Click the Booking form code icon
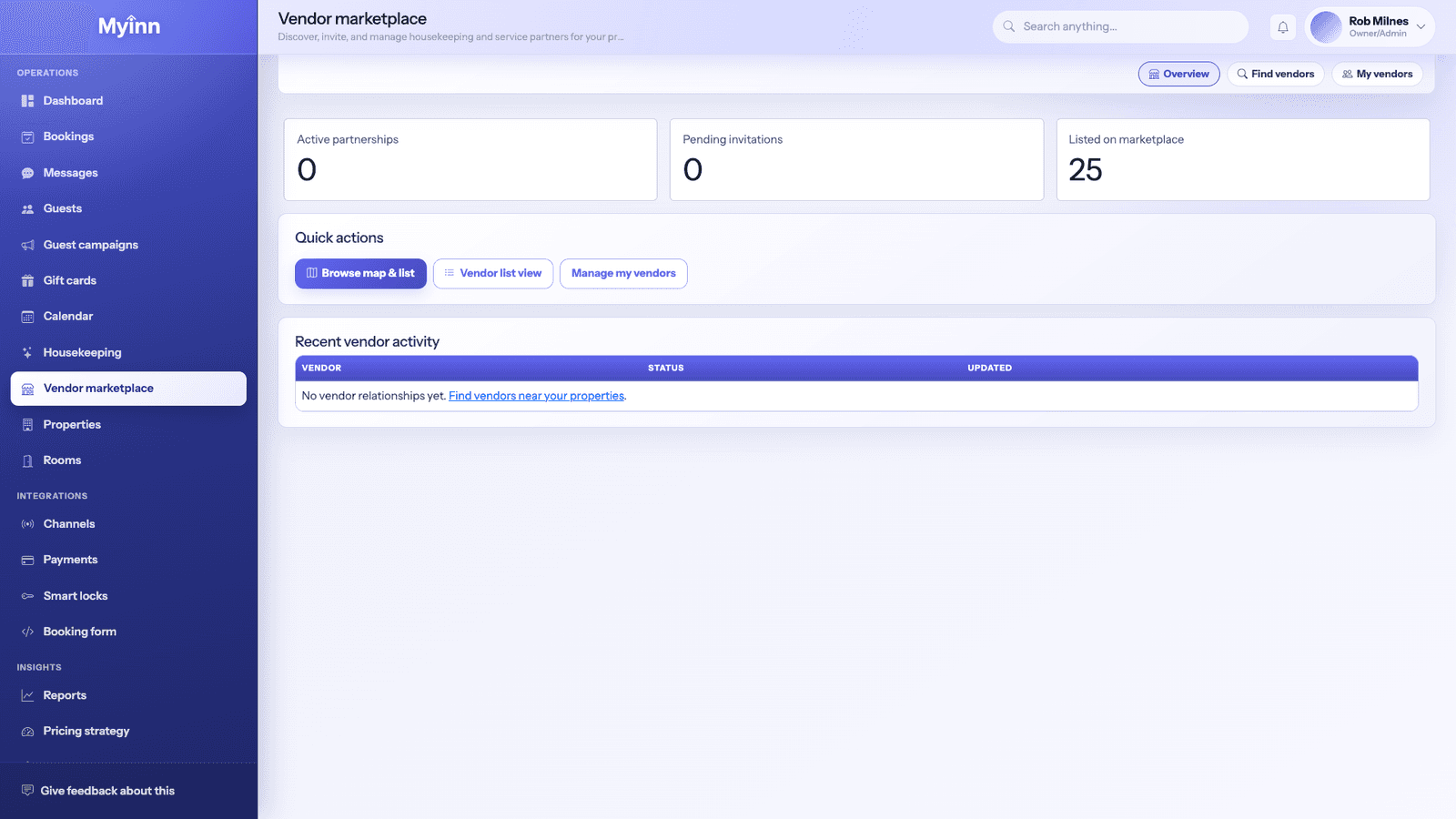Viewport: 1456px width, 819px height. 27,632
